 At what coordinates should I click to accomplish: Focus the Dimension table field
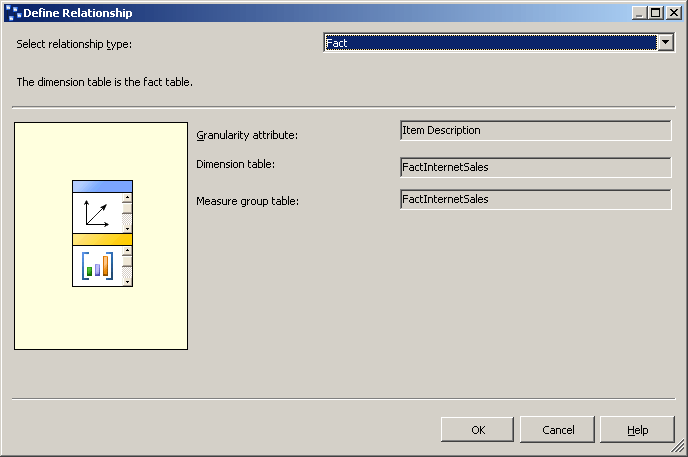coord(535,167)
